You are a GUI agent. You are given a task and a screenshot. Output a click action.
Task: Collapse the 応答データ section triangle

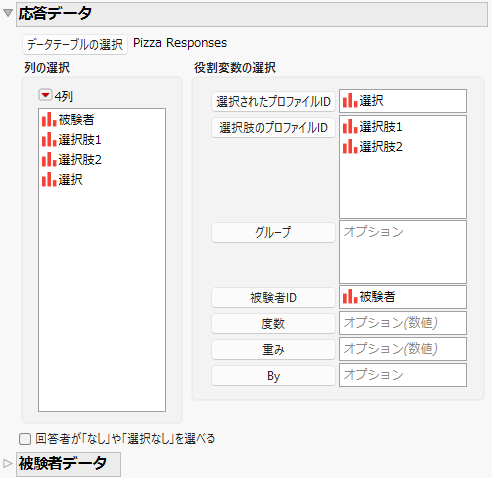(8, 13)
